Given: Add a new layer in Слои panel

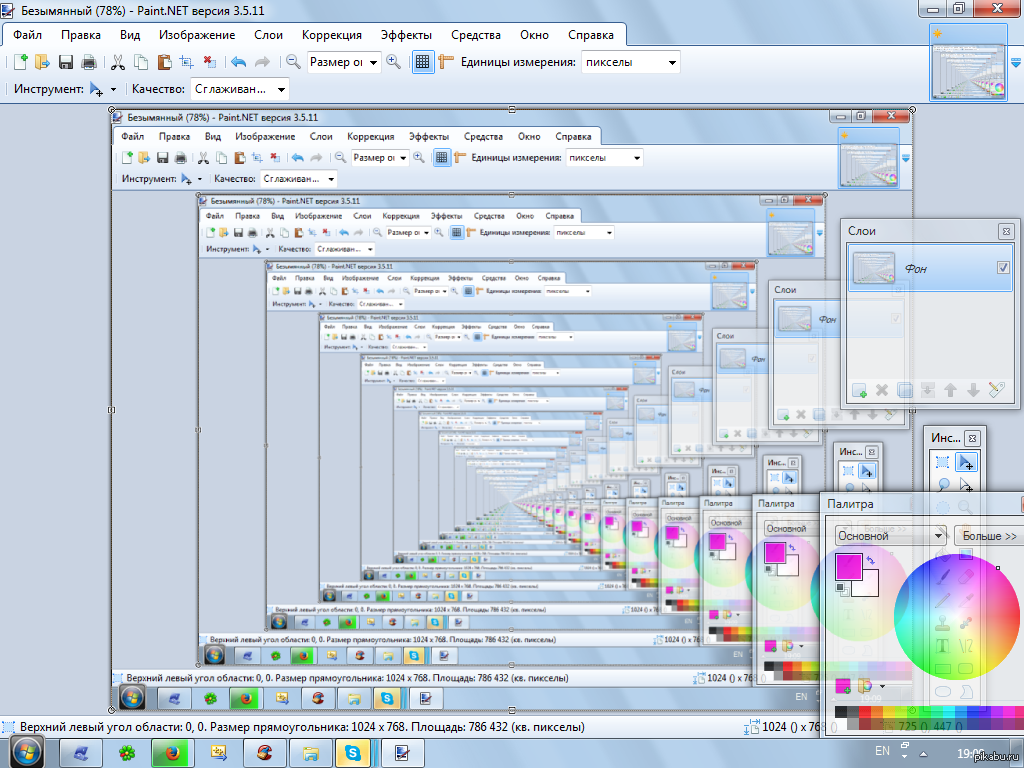Looking at the screenshot, I should [859, 391].
